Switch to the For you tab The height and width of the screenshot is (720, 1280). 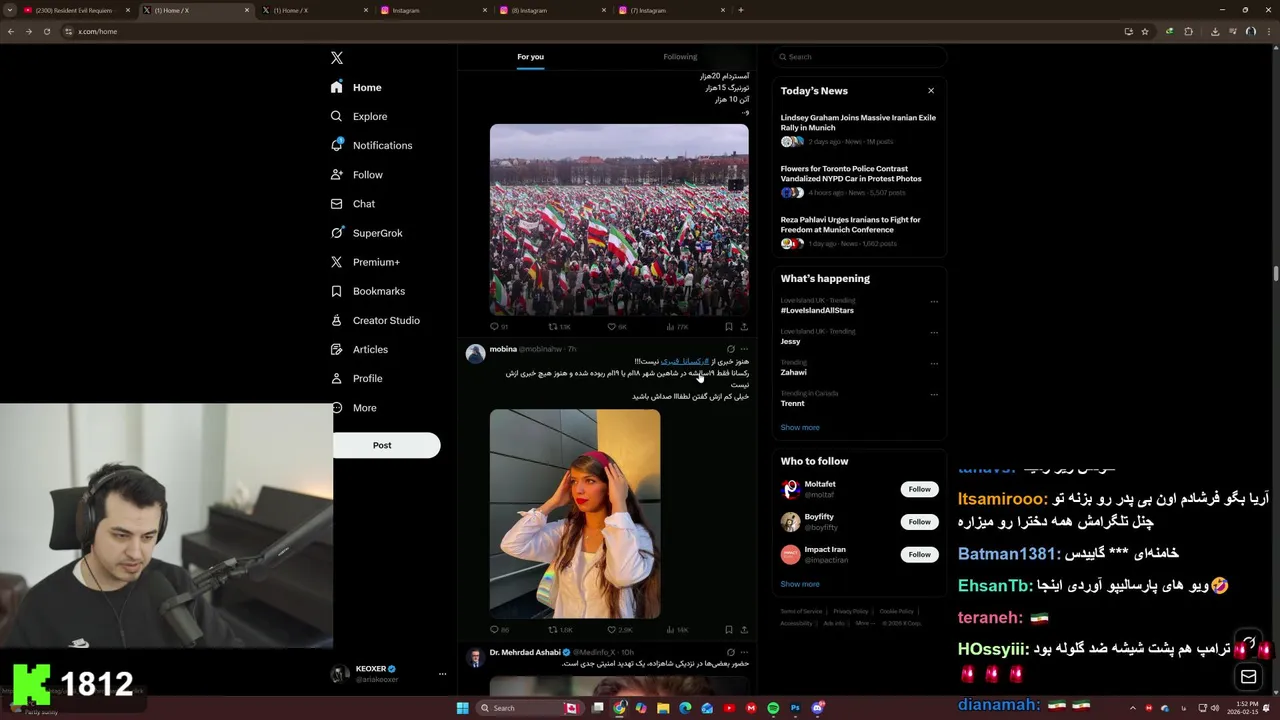coord(530,57)
